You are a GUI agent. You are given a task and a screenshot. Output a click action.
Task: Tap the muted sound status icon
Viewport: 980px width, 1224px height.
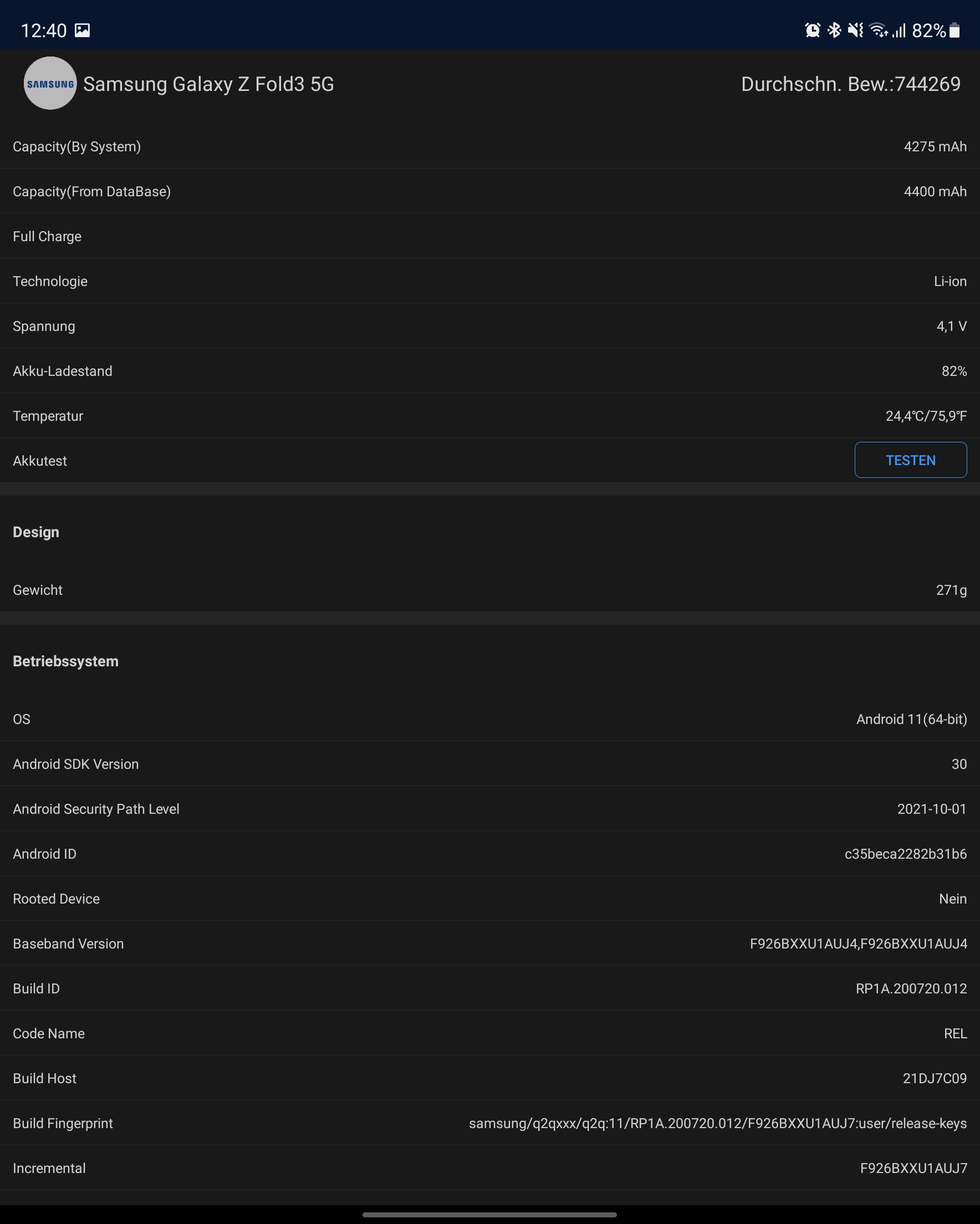coord(855,30)
